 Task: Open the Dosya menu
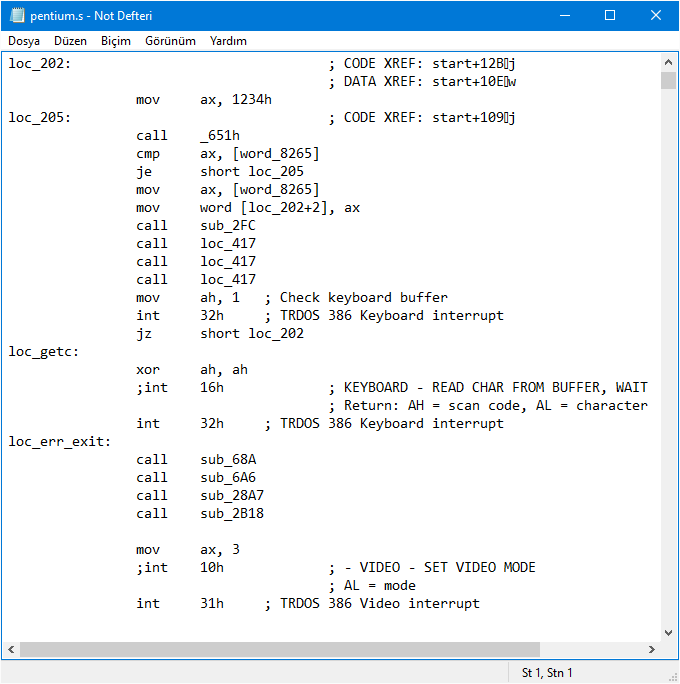coord(24,41)
